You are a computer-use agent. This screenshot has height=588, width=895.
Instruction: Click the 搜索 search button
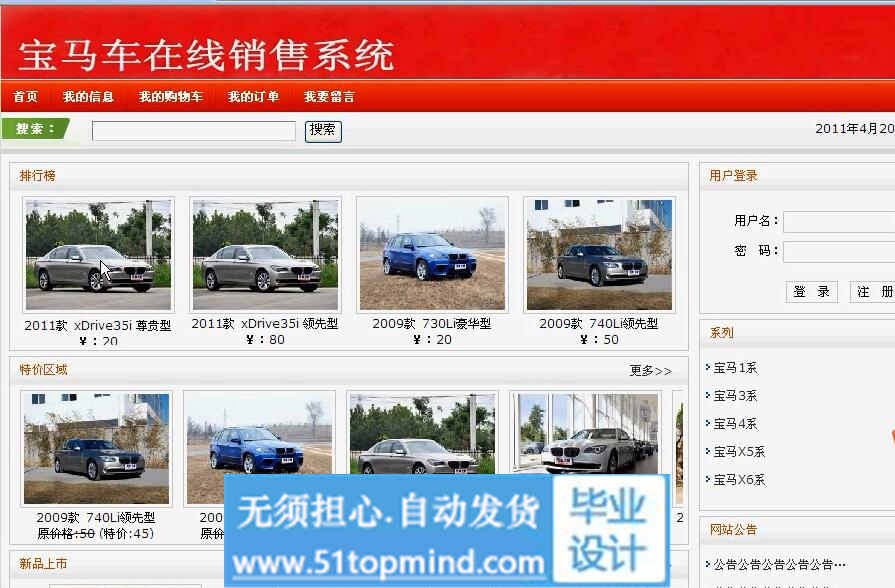click(x=323, y=131)
